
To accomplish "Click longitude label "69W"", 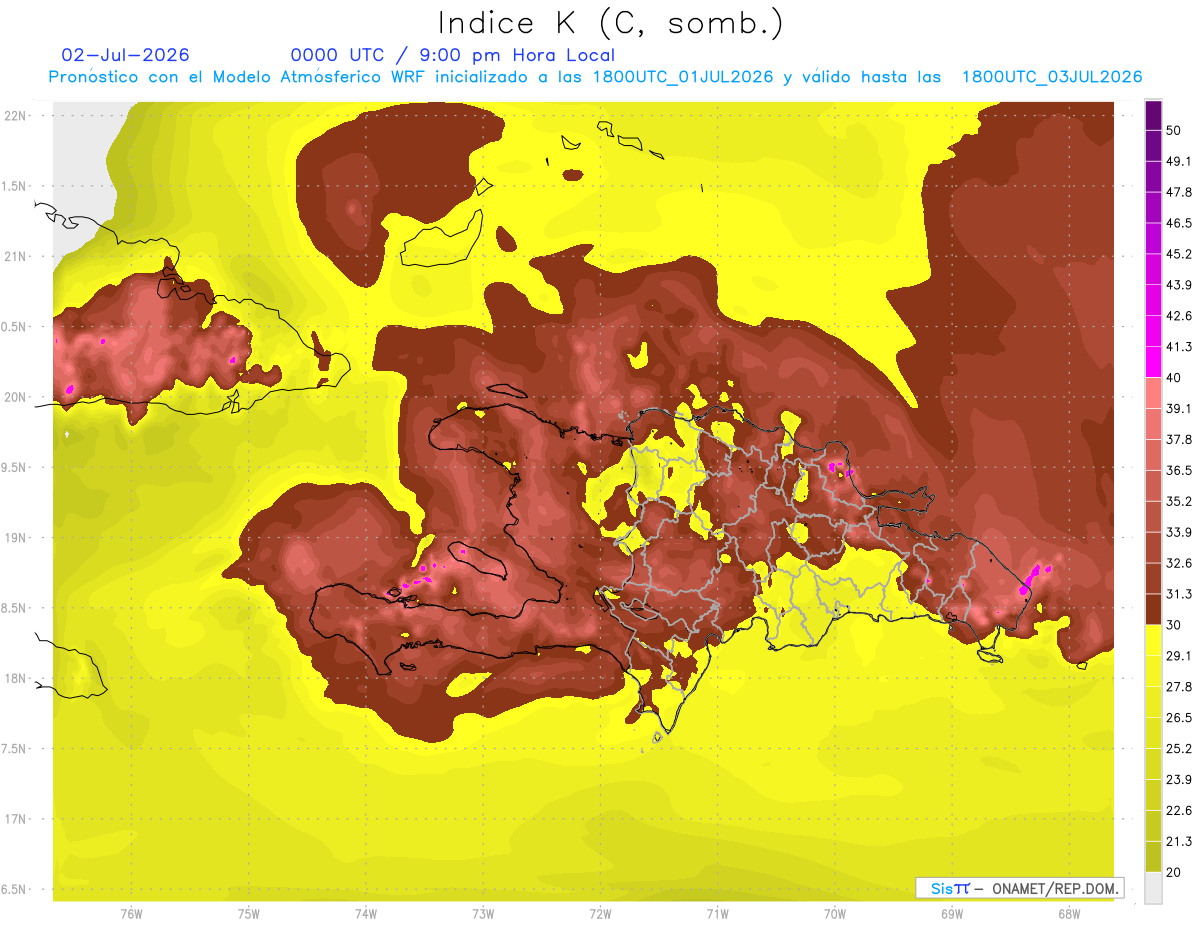I will [951, 913].
